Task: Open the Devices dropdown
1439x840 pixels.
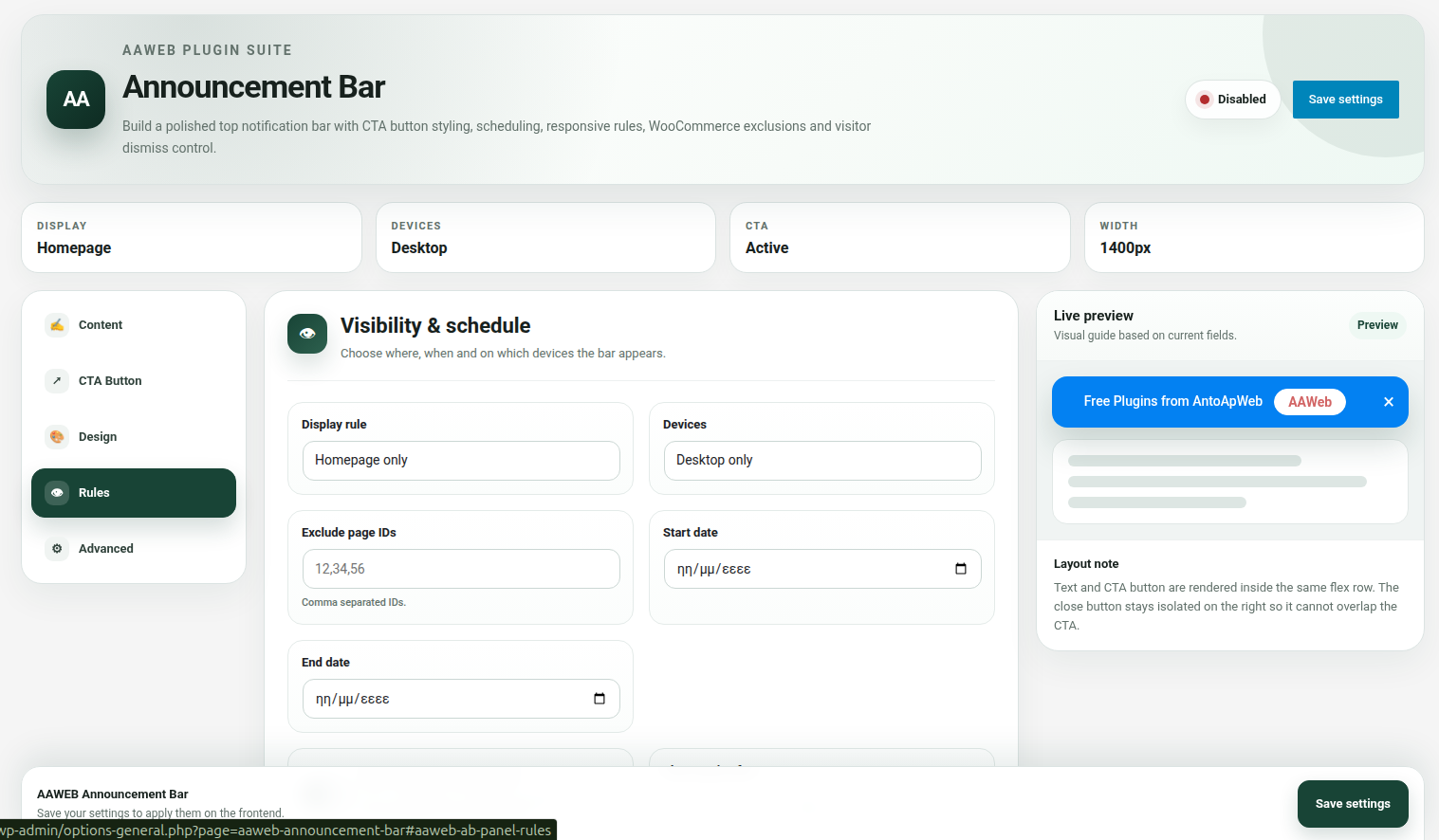Action: (822, 461)
